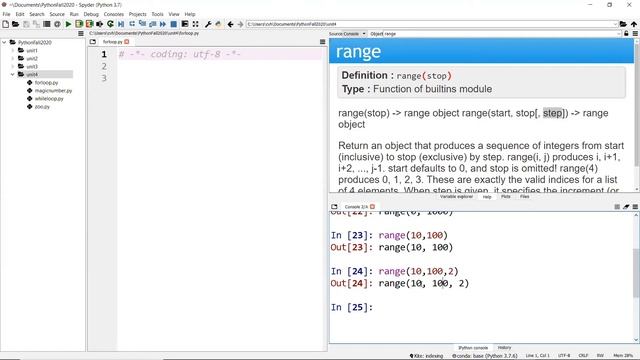Open the Run menu

(x=74, y=14)
